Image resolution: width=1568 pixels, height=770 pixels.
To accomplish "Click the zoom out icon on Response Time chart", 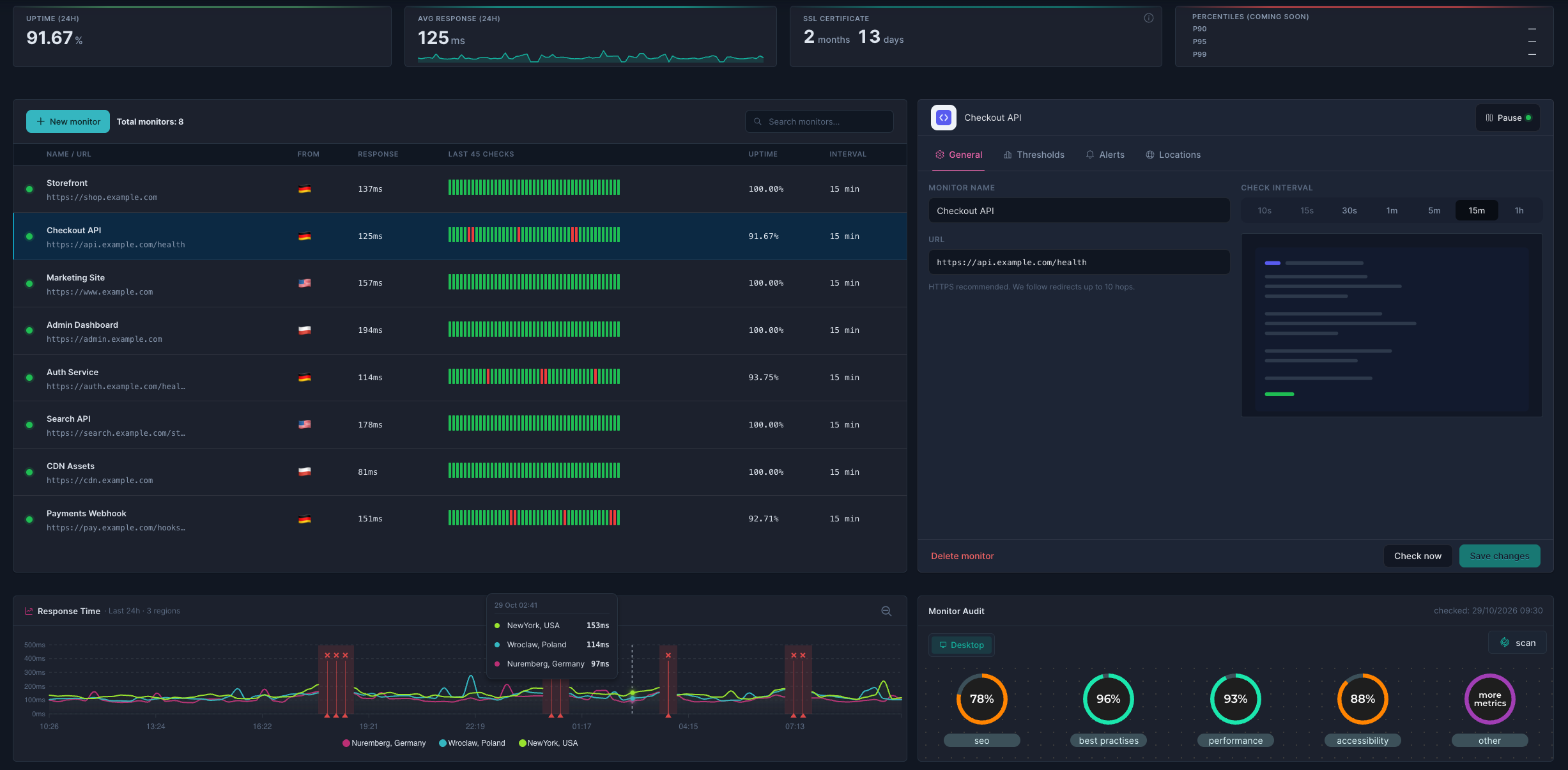I will tap(886, 611).
